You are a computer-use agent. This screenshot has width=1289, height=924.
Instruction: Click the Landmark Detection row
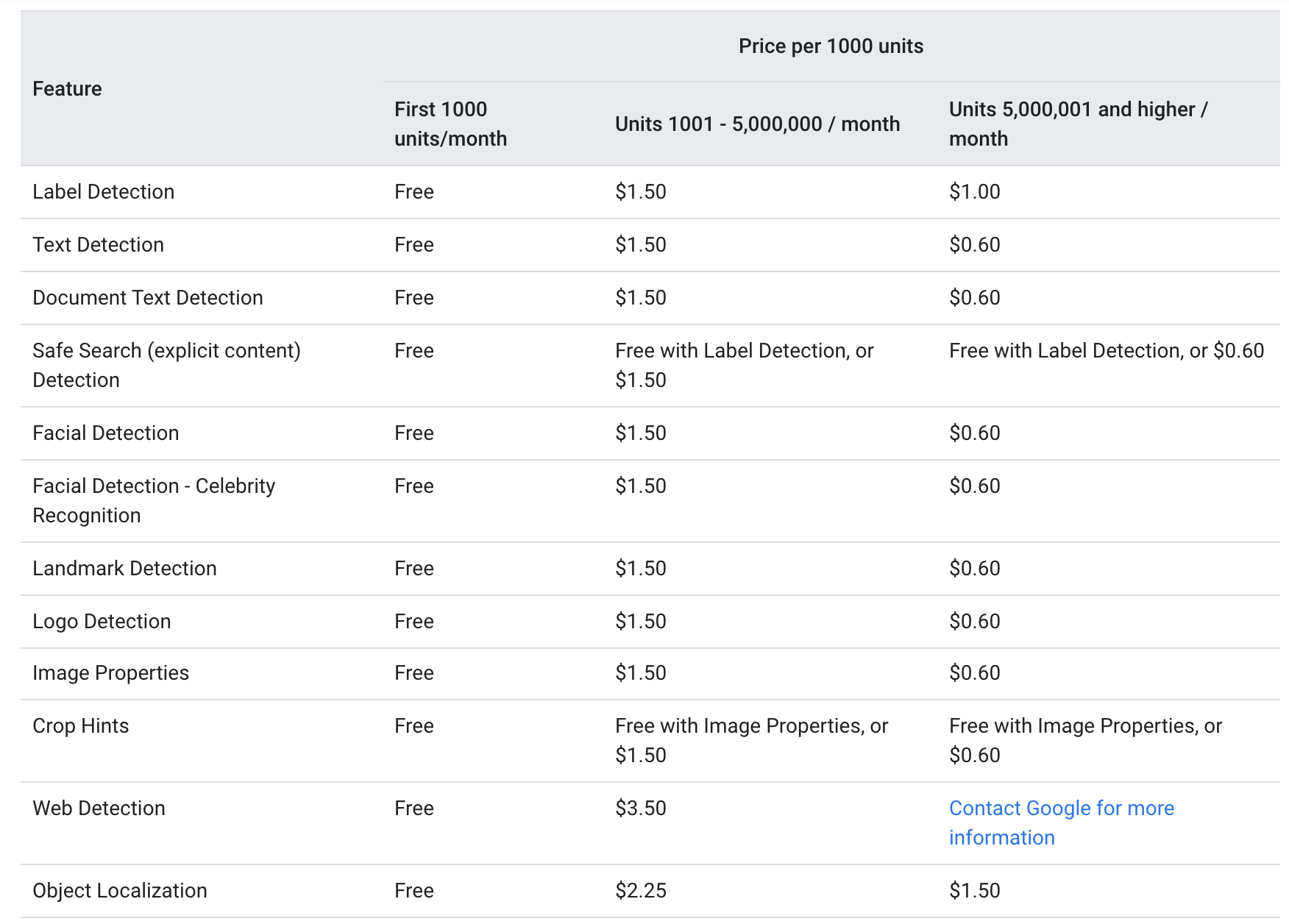point(124,568)
